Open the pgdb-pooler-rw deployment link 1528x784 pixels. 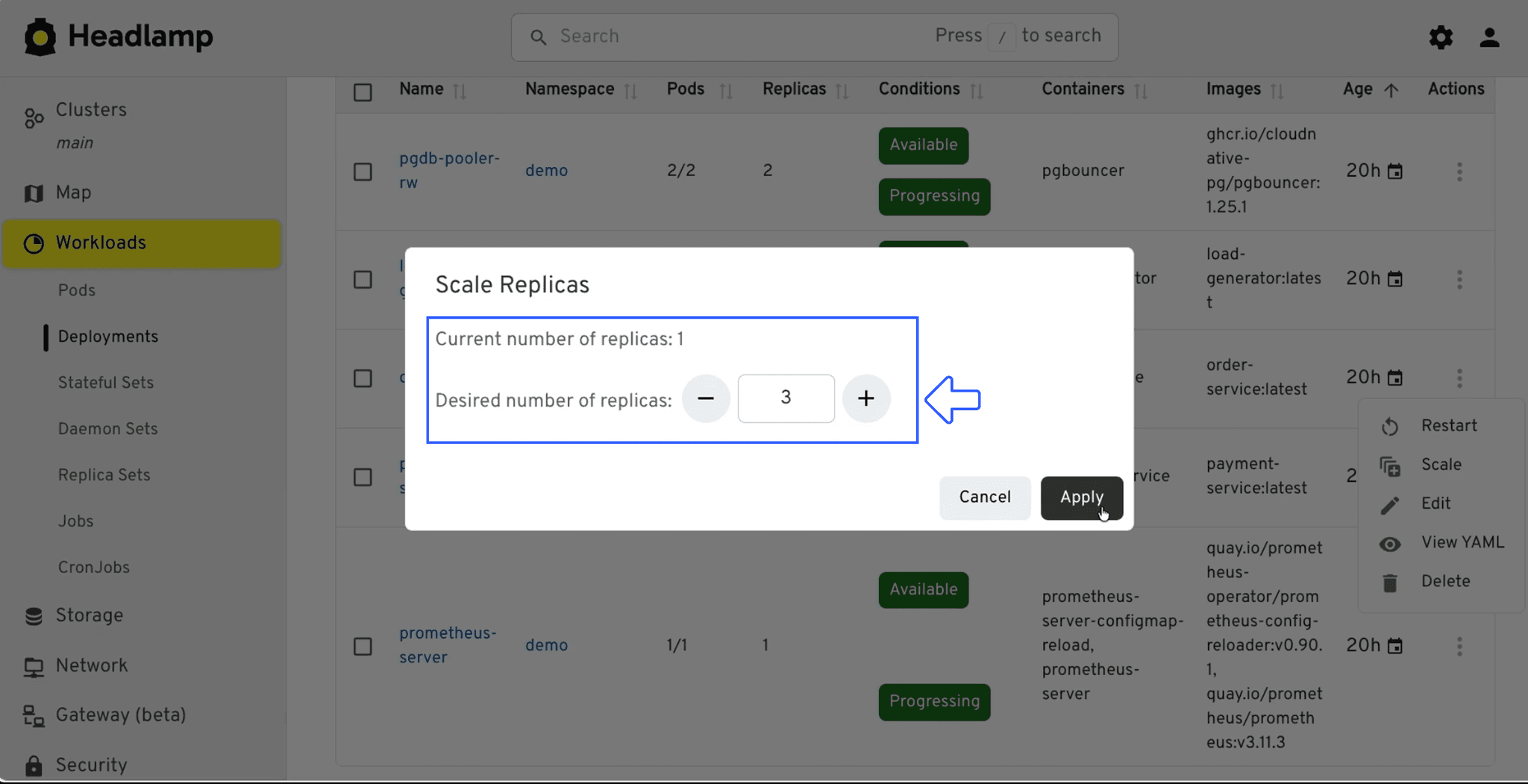pyautogui.click(x=449, y=171)
